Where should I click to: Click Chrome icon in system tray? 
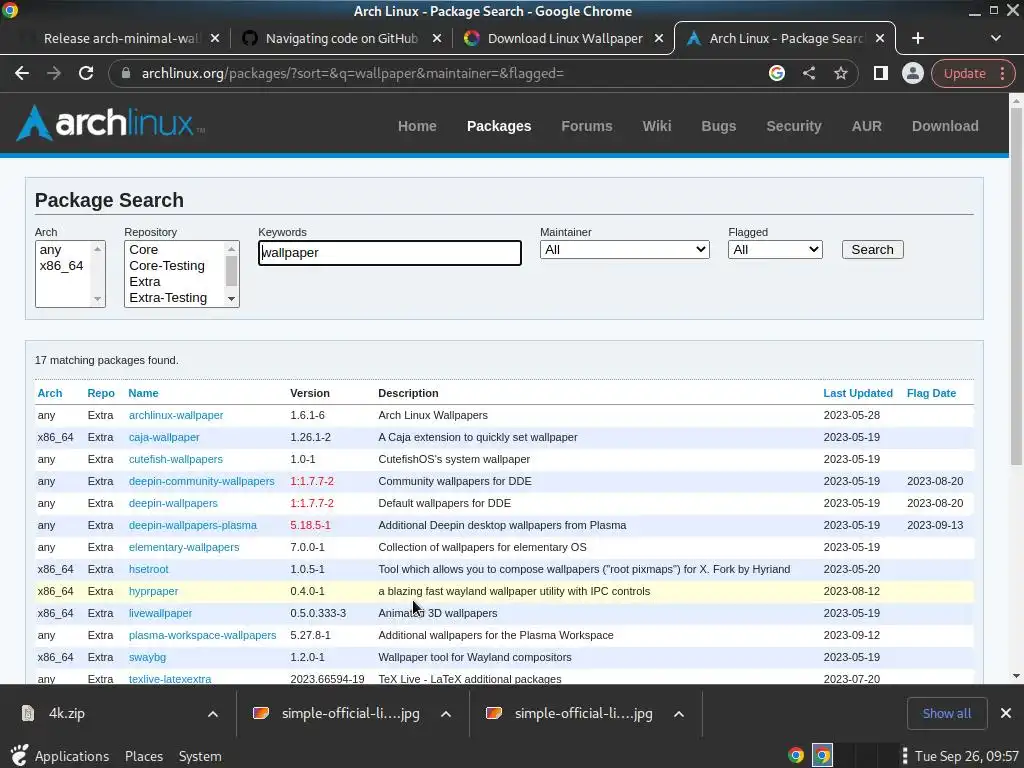pos(795,756)
